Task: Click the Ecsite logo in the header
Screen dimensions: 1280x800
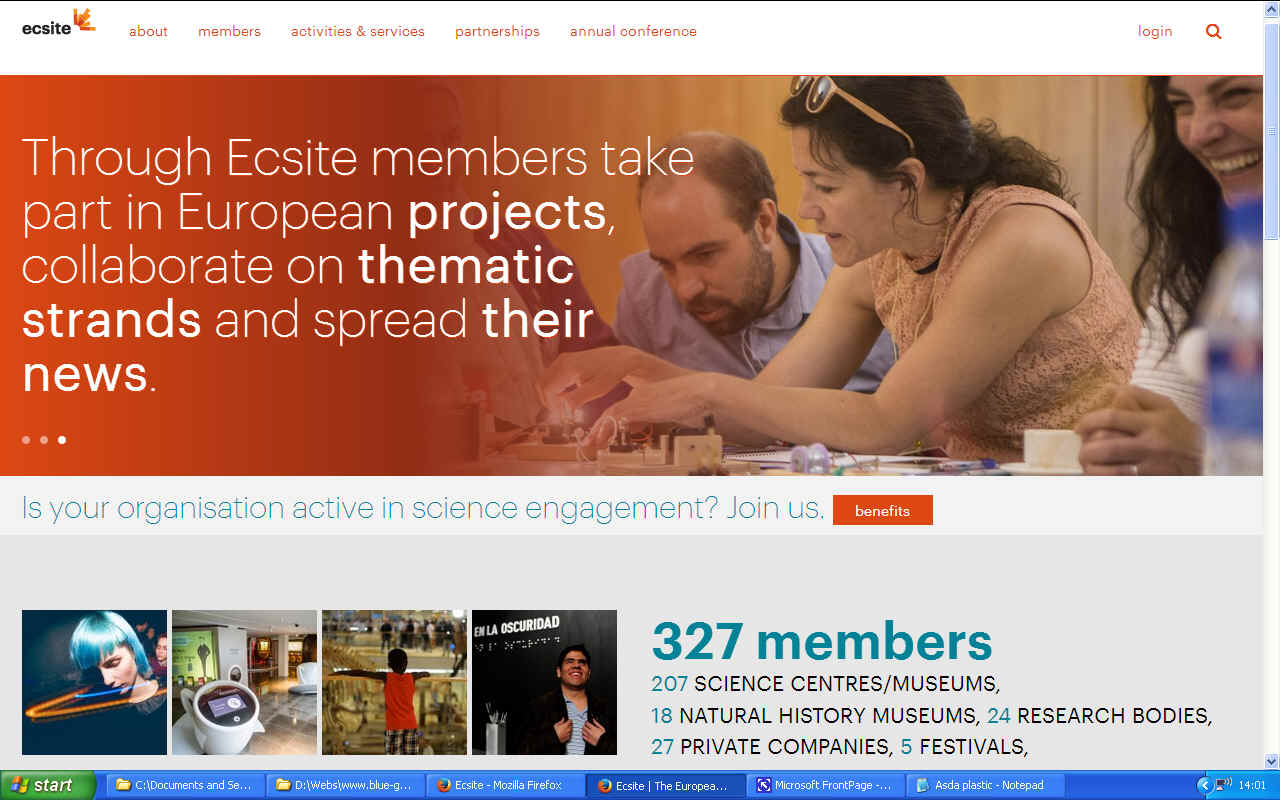Action: coord(58,22)
